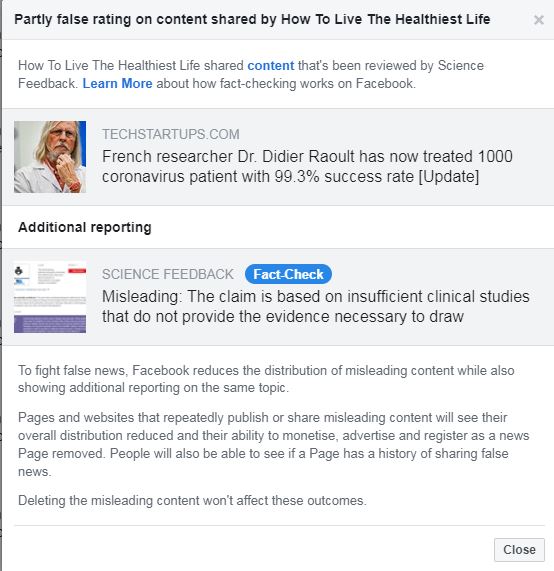554x571 pixels.
Task: Click the "To fight false news" paragraph
Action: [x=266, y=379]
